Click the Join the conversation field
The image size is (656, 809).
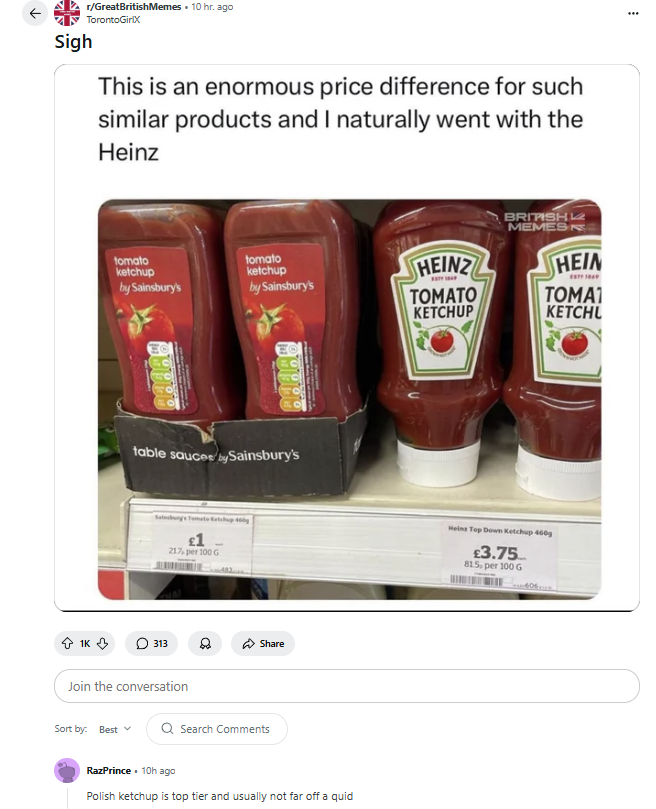(x=346, y=686)
